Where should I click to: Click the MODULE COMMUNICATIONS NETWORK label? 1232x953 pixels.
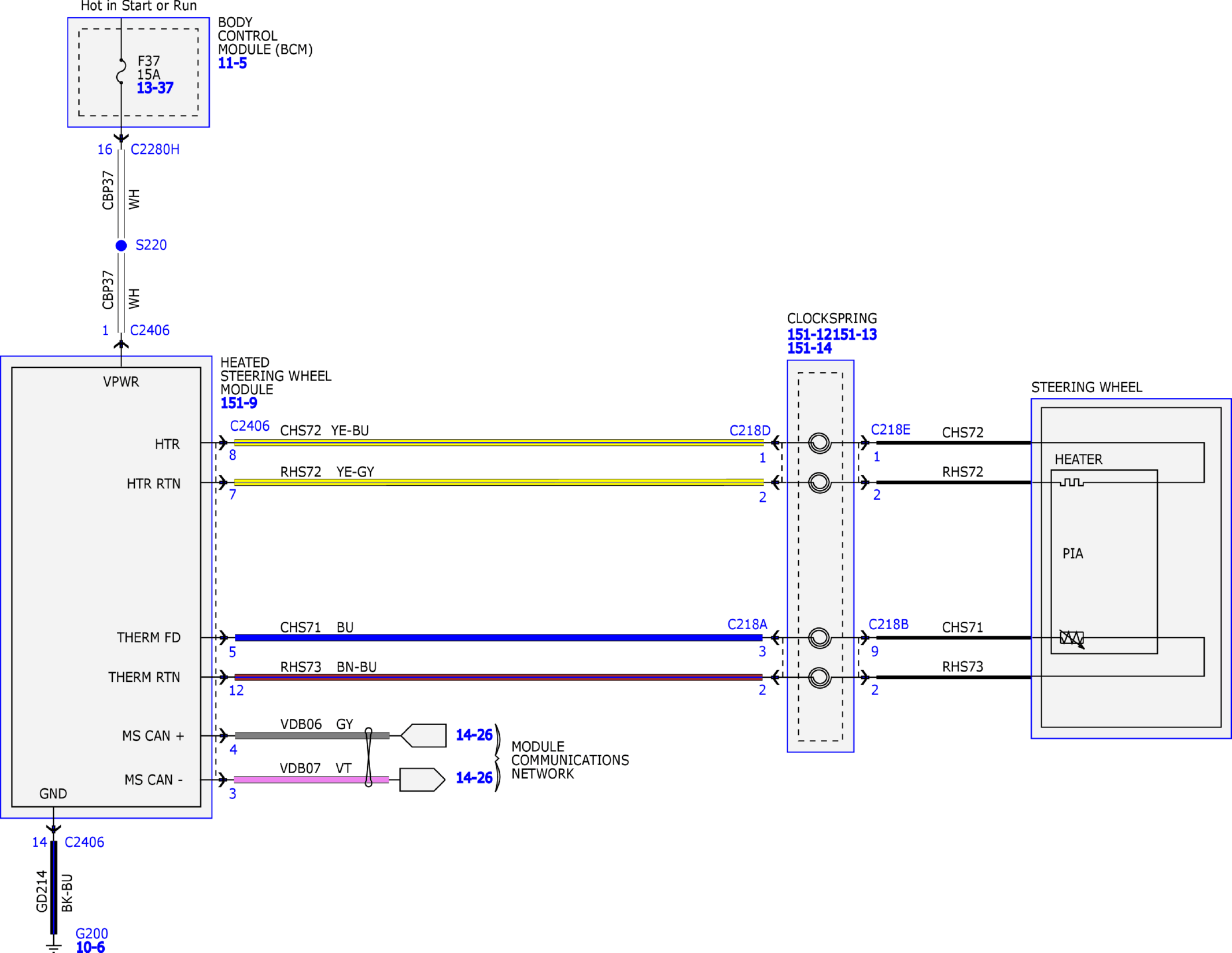coord(570,760)
